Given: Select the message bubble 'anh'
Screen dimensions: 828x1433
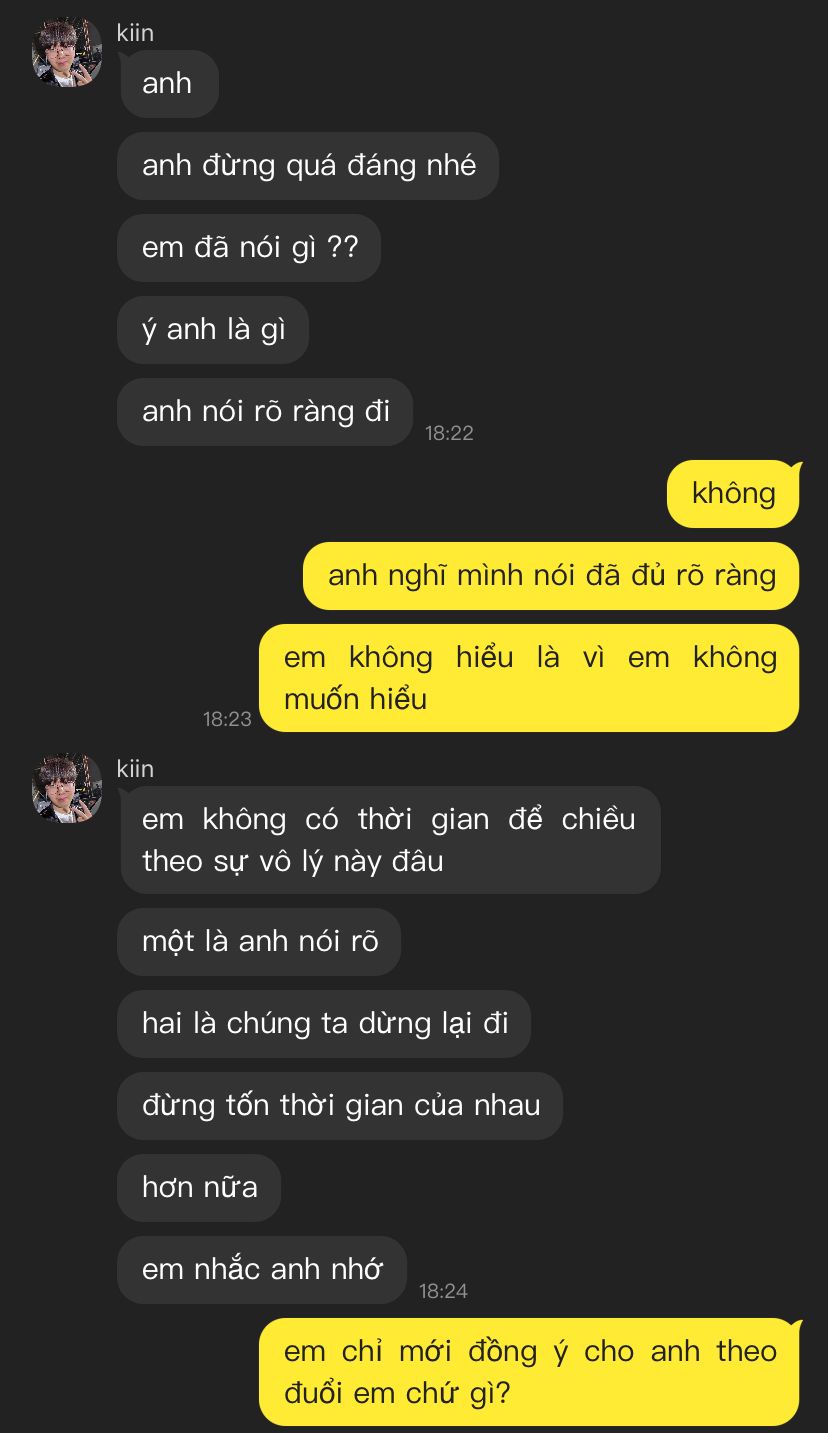Looking at the screenshot, I should 169,84.
